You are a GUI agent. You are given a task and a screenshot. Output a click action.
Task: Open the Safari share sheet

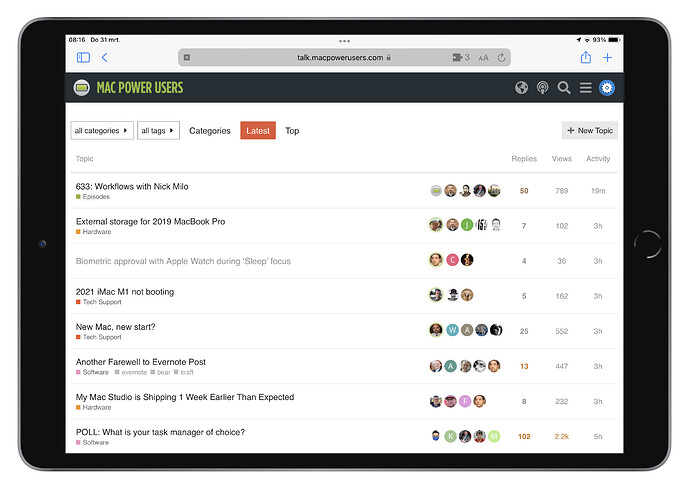click(586, 58)
